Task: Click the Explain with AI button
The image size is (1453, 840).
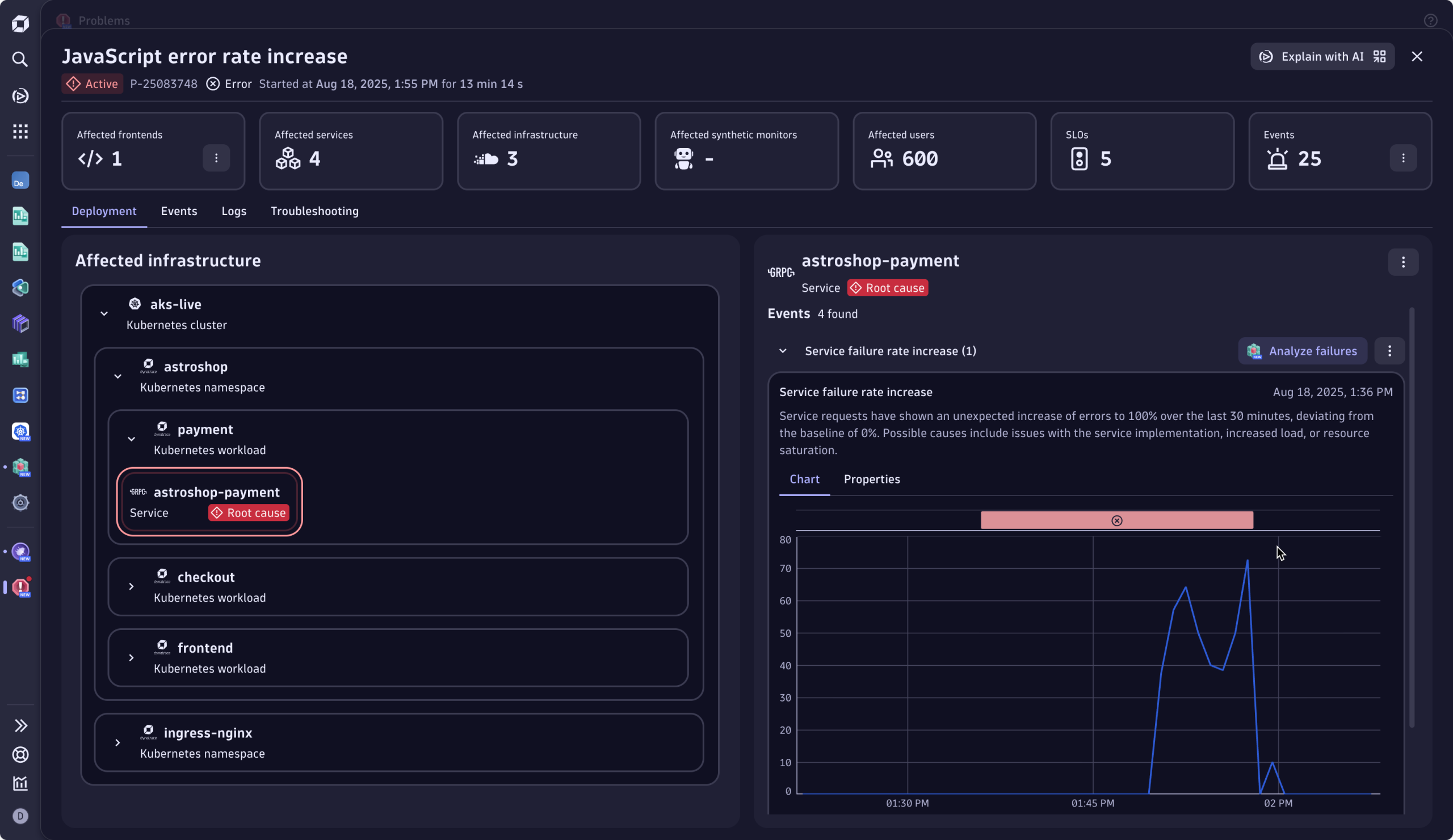Action: [1321, 57]
